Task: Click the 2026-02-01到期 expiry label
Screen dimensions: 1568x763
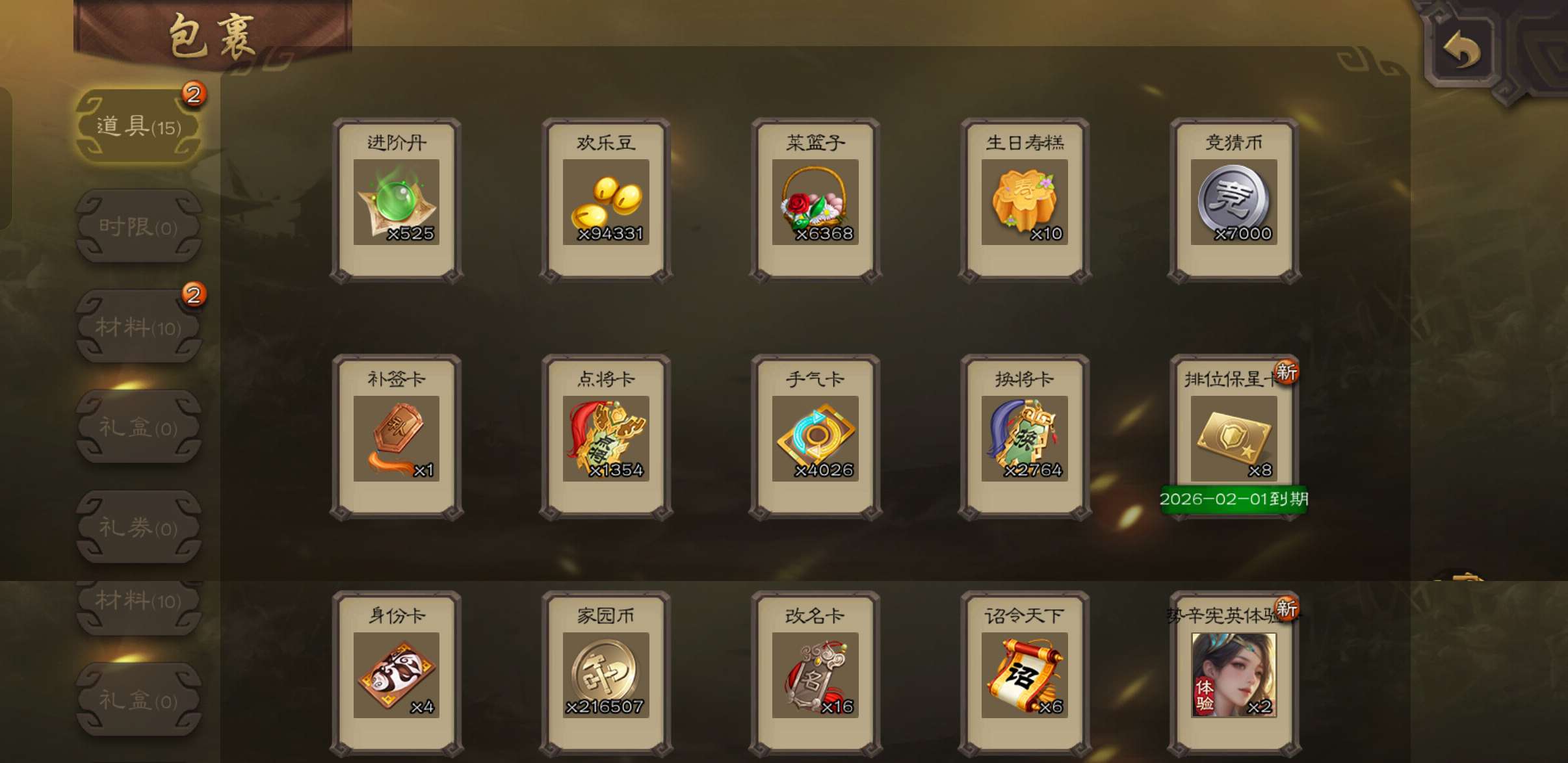Action: (1234, 499)
